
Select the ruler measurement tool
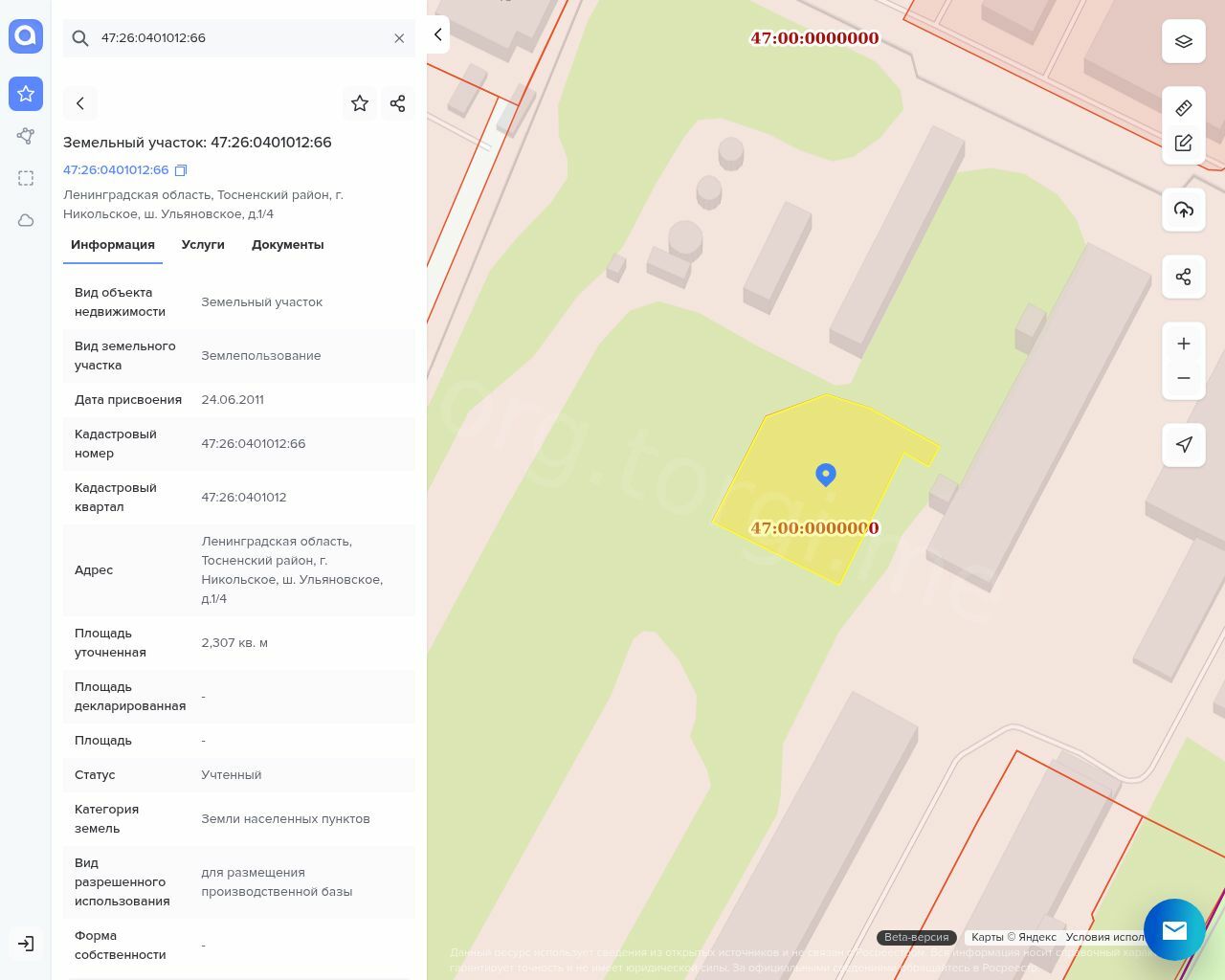[1184, 107]
